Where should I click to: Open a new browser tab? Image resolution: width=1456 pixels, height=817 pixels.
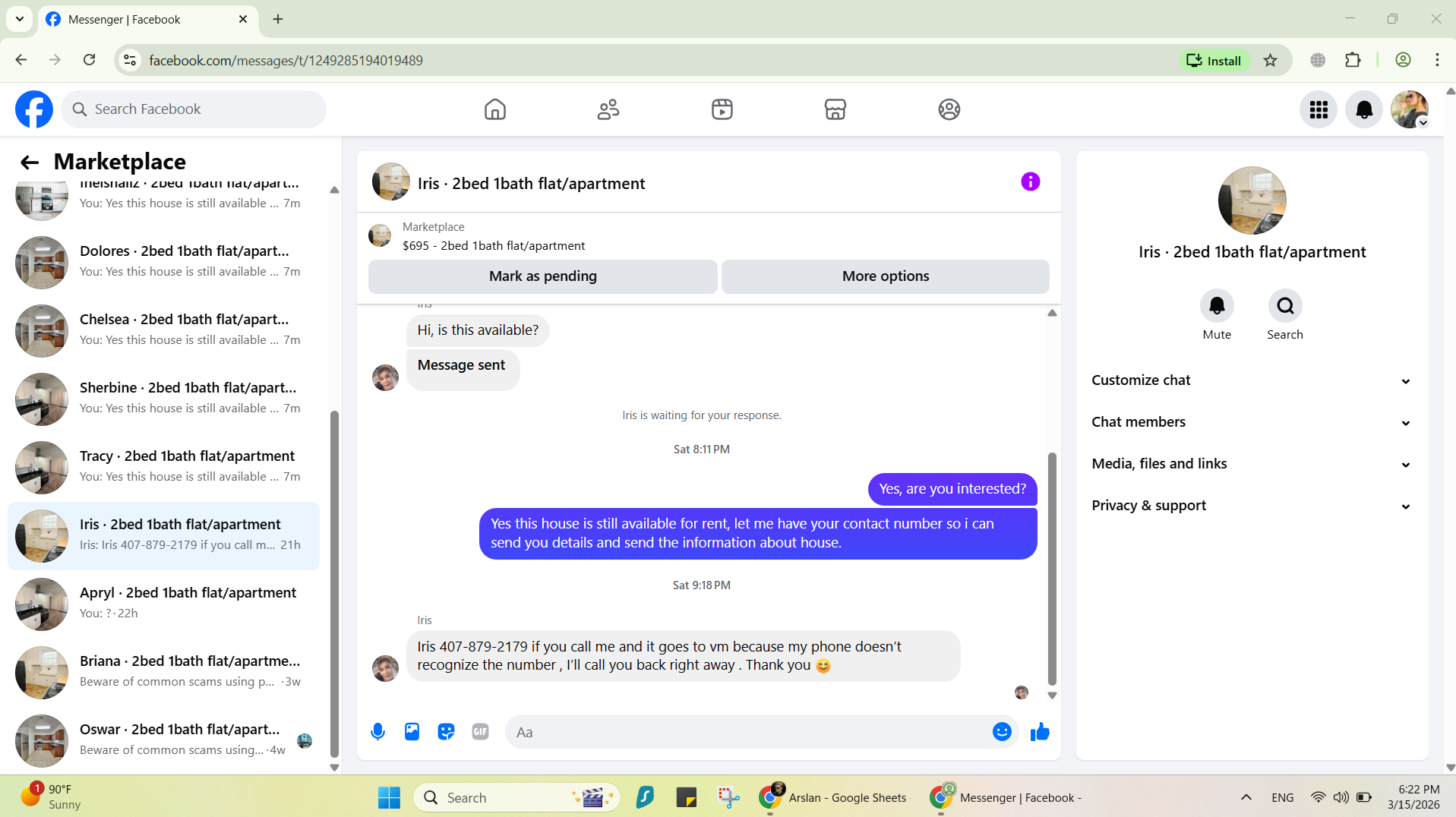point(278,19)
